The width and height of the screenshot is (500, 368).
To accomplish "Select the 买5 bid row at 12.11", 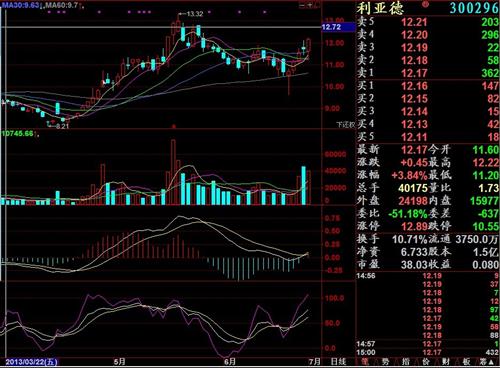I will point(428,137).
